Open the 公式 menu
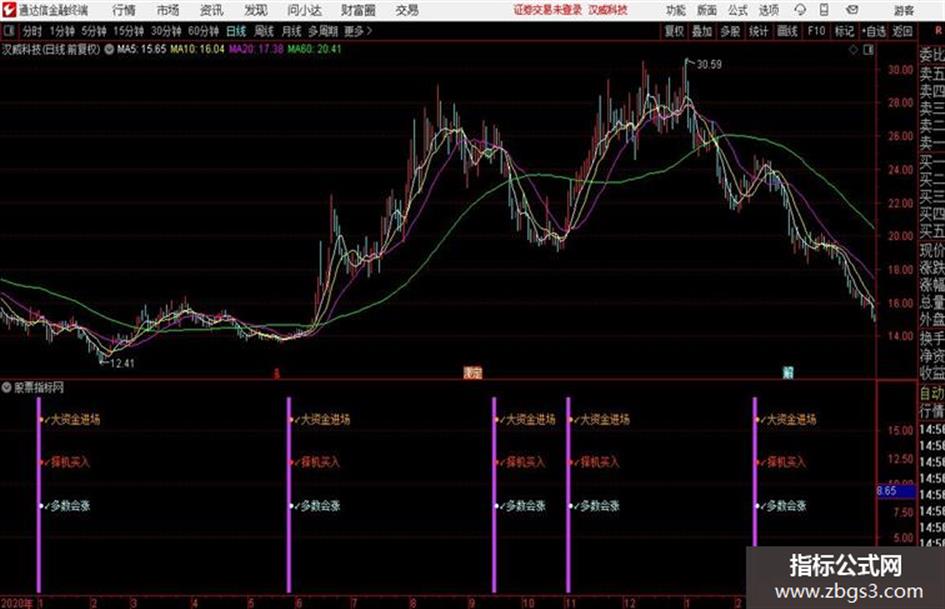The width and height of the screenshot is (945, 609). pyautogui.click(x=738, y=10)
